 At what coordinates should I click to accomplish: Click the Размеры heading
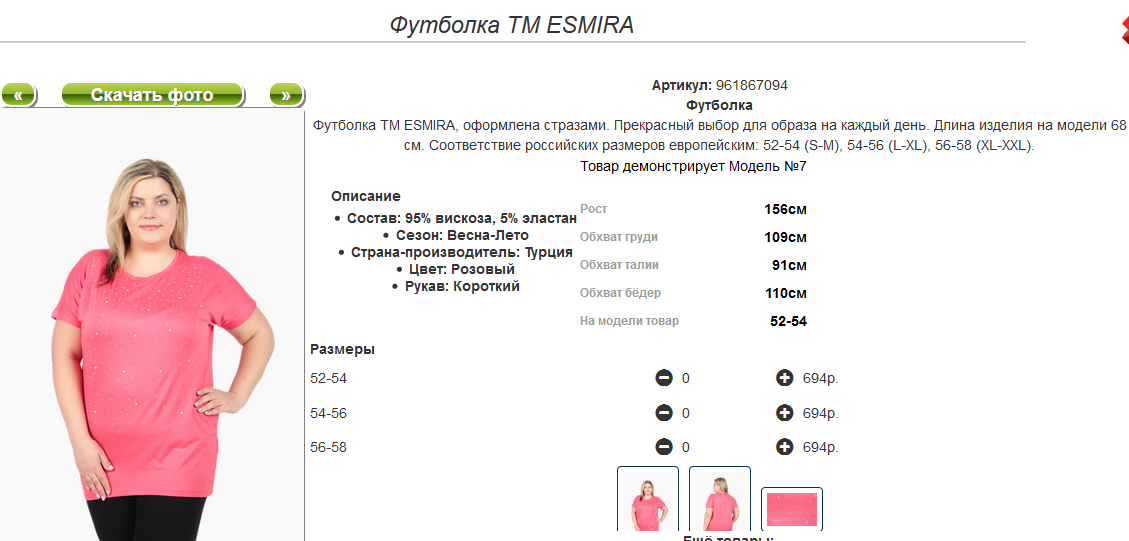click(343, 349)
